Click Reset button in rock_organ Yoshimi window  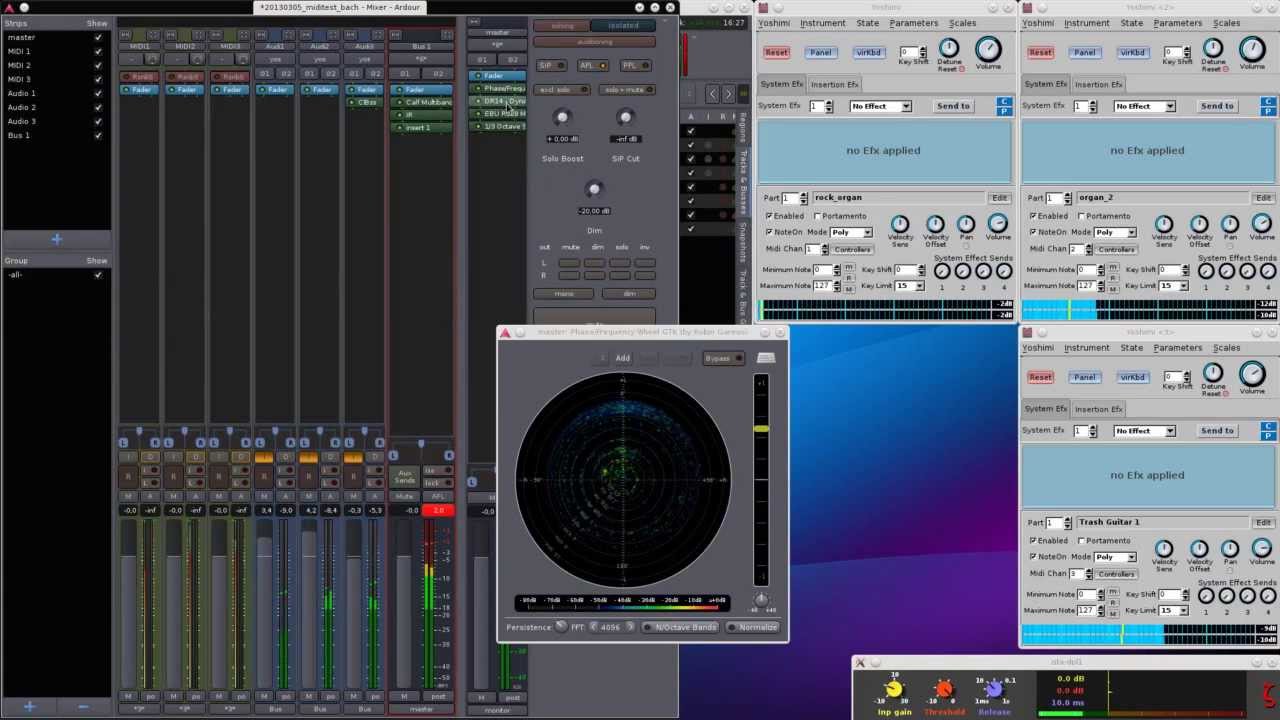tap(776, 52)
